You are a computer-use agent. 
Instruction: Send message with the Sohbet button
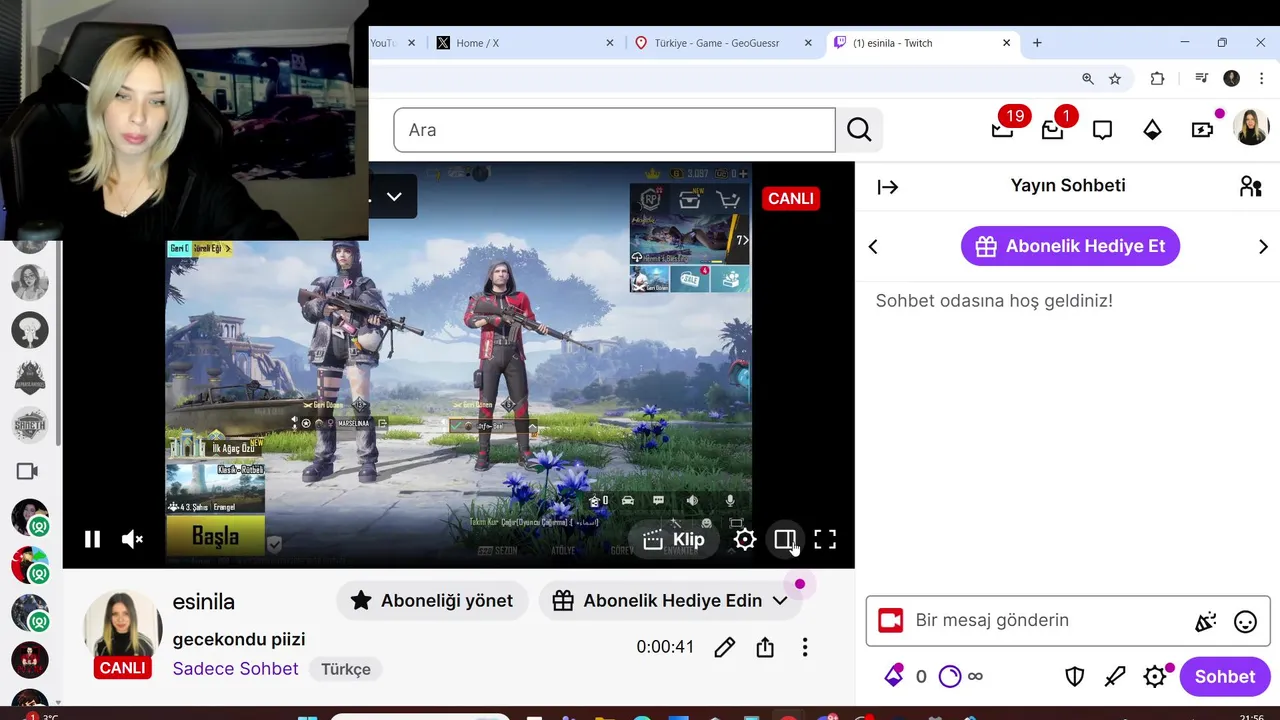click(x=1225, y=677)
